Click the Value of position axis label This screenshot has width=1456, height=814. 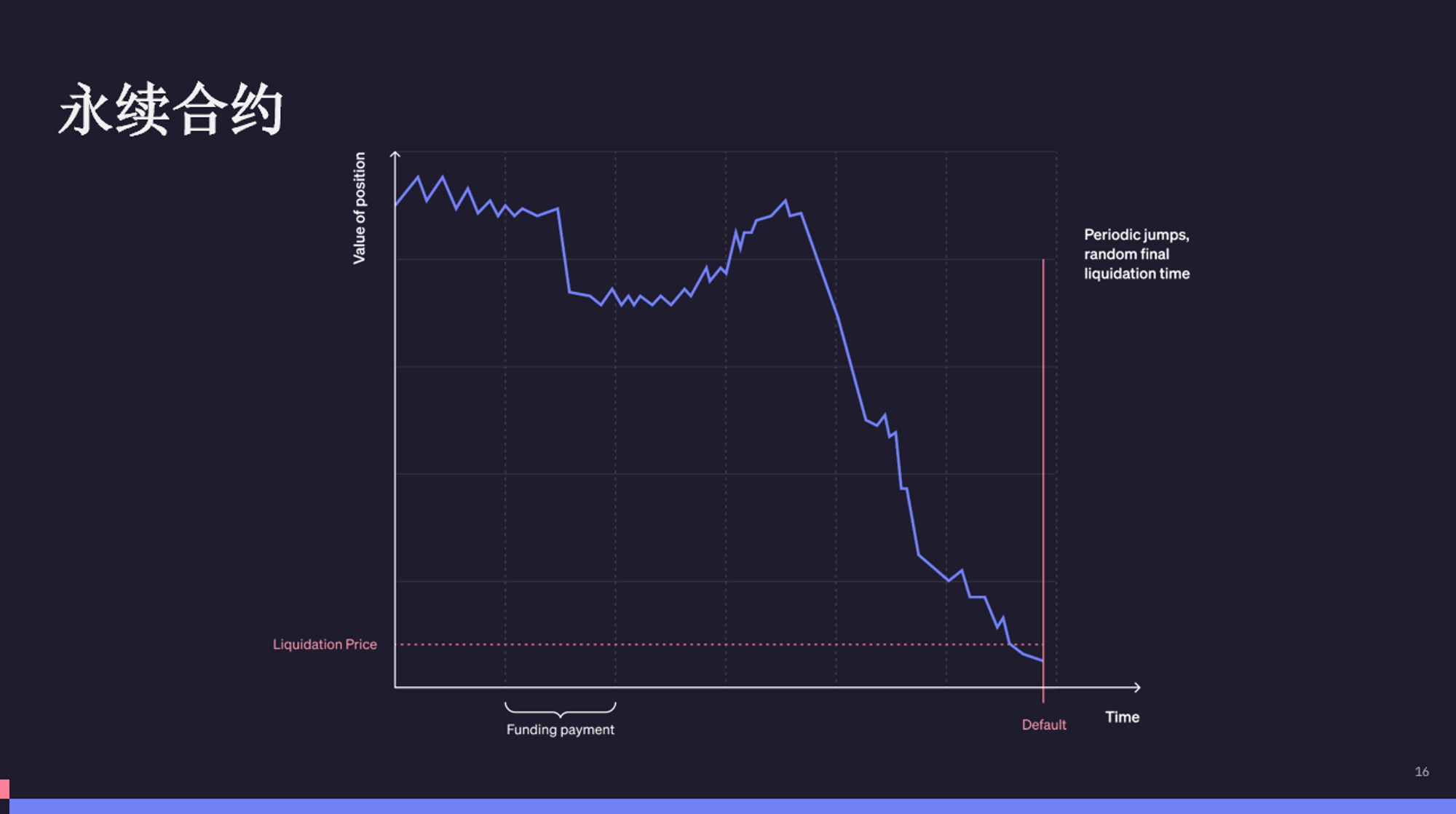point(359,208)
